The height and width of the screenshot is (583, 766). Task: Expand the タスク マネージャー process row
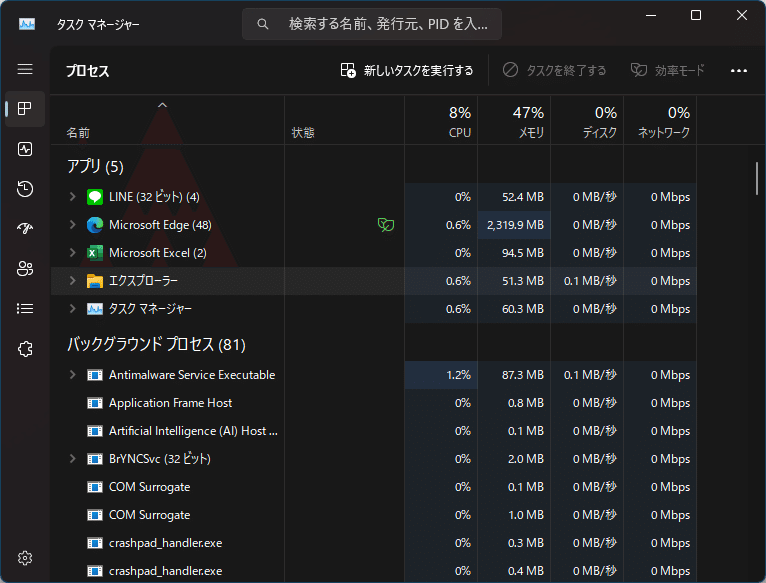pos(73,308)
